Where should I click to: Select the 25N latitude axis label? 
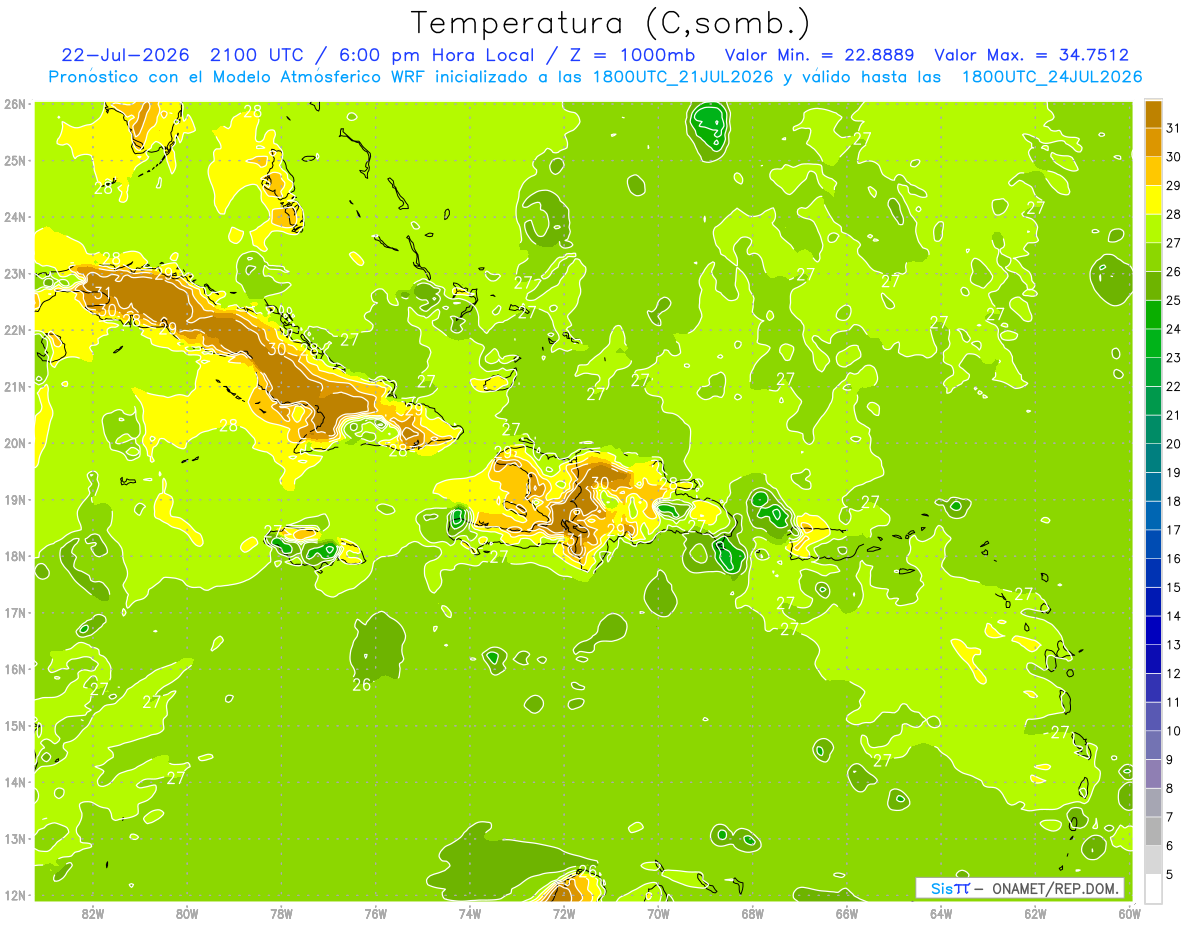click(14, 160)
